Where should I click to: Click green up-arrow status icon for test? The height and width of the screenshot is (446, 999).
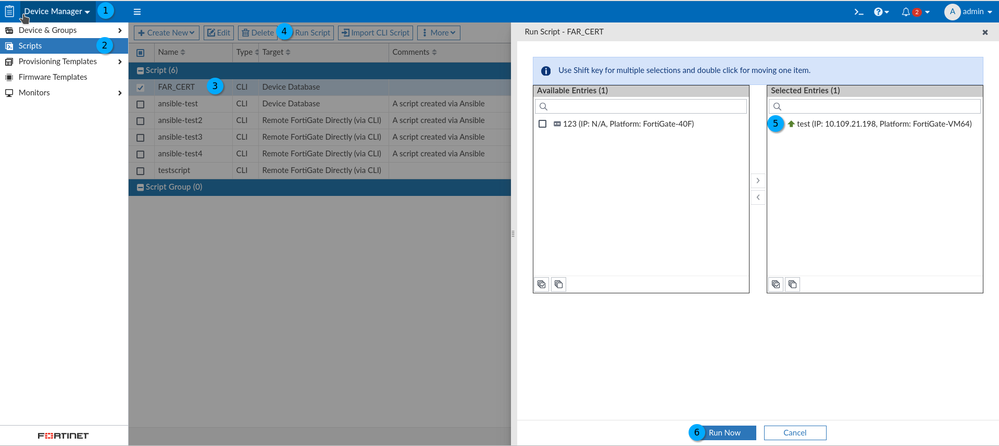pyautogui.click(x=791, y=124)
